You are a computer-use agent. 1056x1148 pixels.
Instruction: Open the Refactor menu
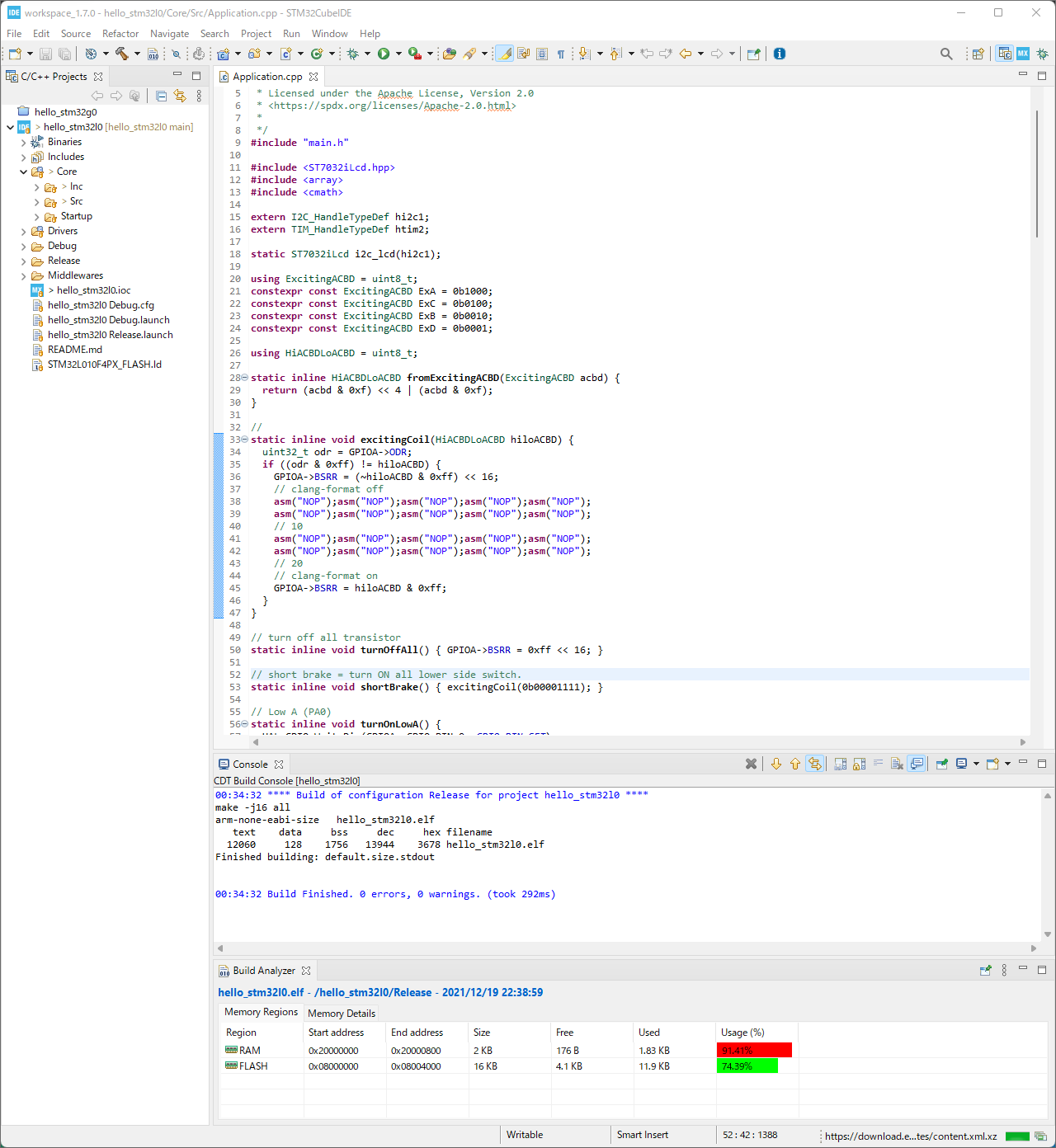click(x=120, y=34)
